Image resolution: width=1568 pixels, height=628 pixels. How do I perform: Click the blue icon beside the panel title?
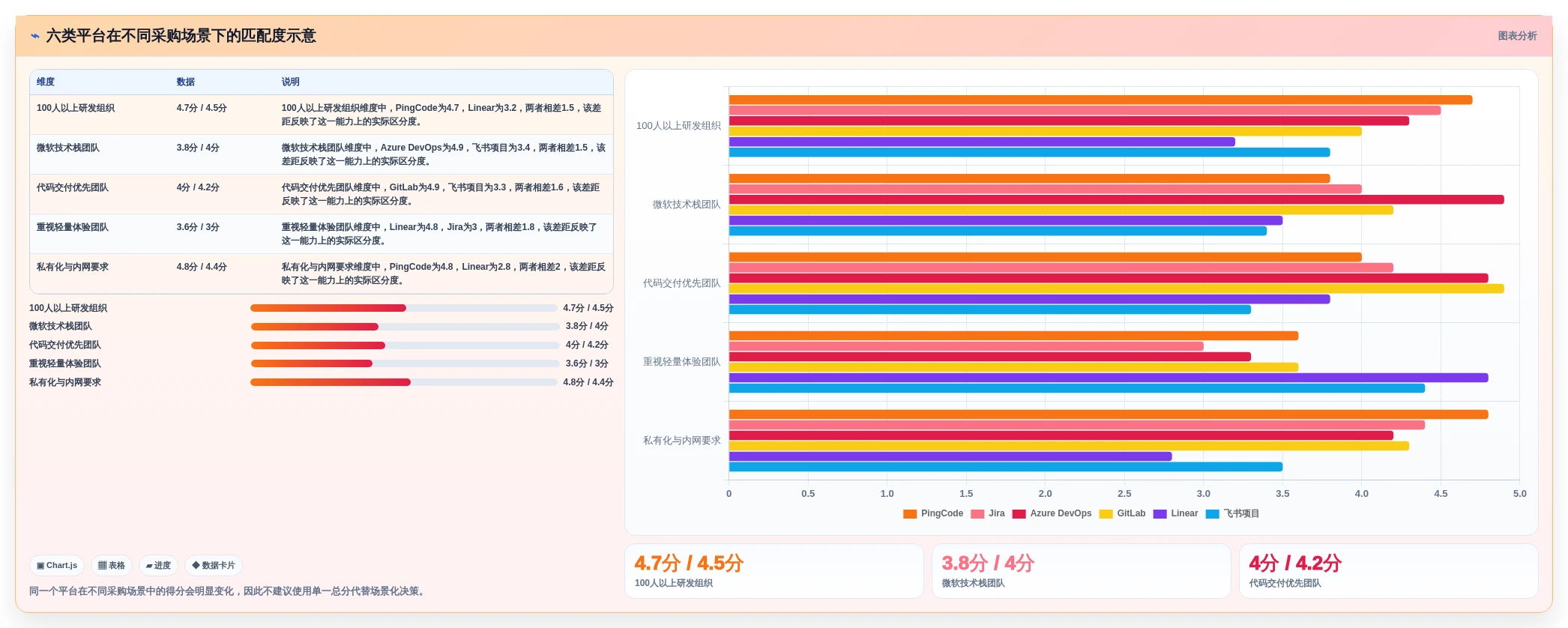[35, 36]
